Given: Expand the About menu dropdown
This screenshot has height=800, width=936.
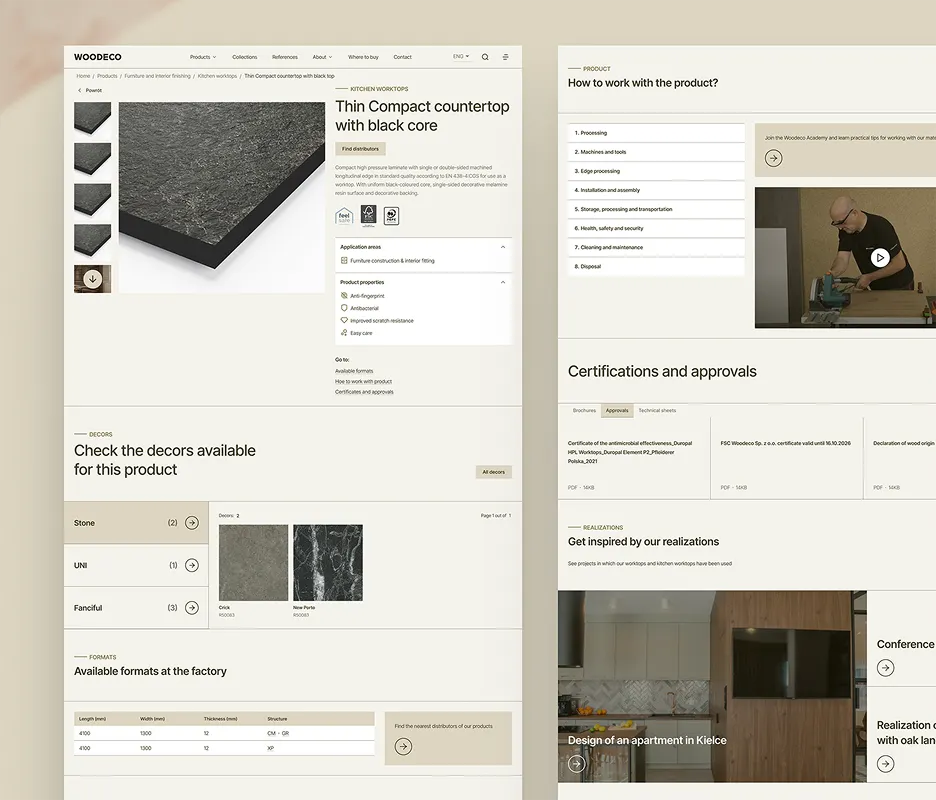Looking at the screenshot, I should click(322, 57).
